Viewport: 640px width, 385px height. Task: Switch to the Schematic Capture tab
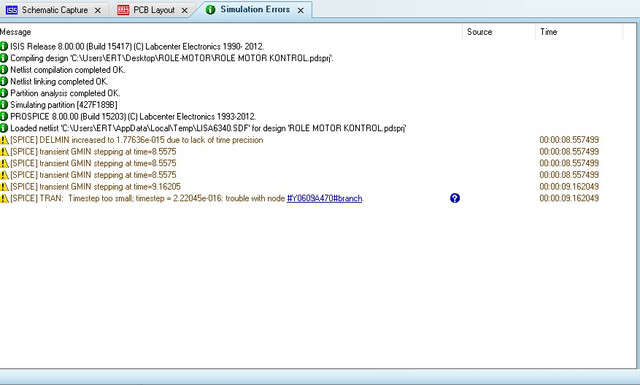pyautogui.click(x=54, y=10)
